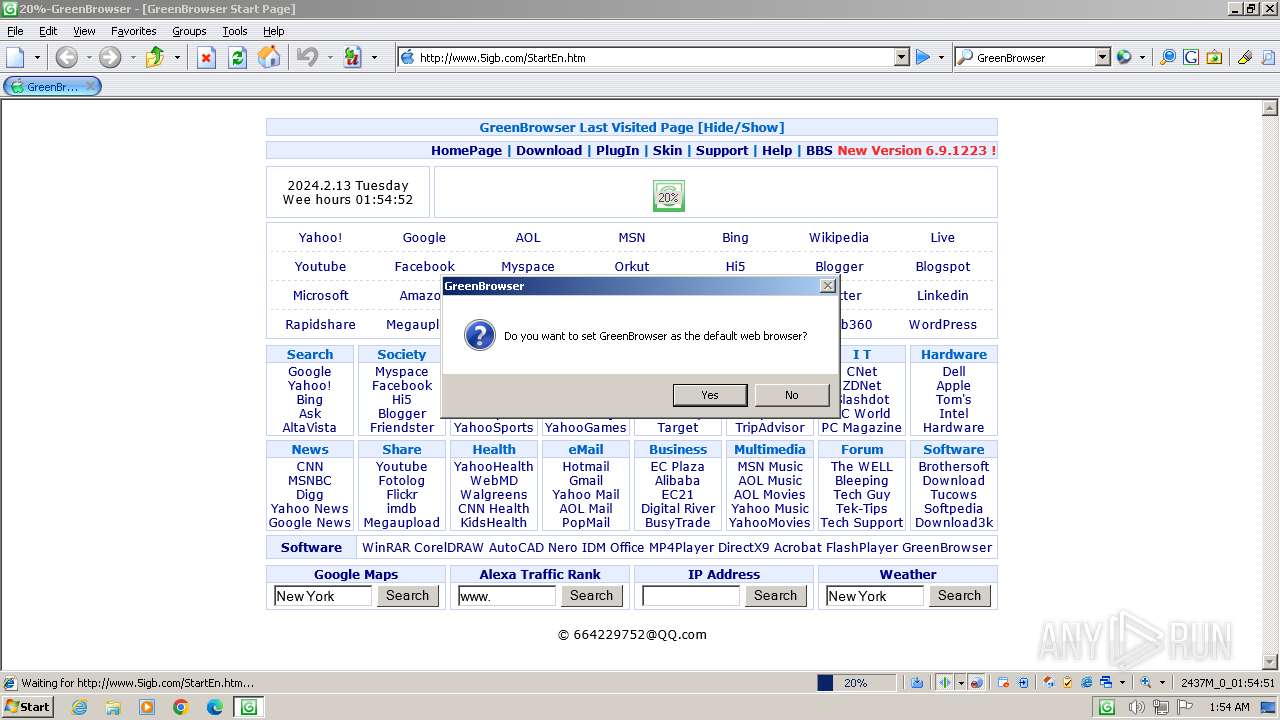Click the IP Address input field
The width and height of the screenshot is (1280, 720).
tap(690, 596)
